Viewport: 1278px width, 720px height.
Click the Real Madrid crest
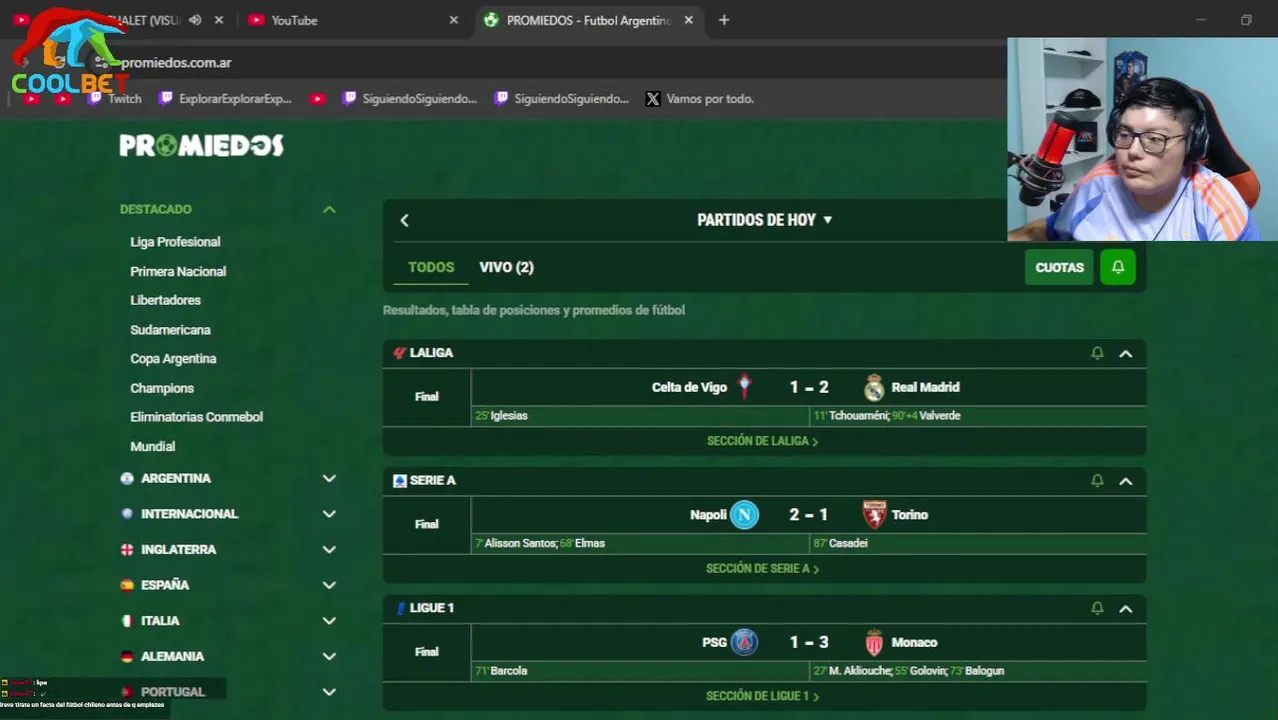(874, 387)
